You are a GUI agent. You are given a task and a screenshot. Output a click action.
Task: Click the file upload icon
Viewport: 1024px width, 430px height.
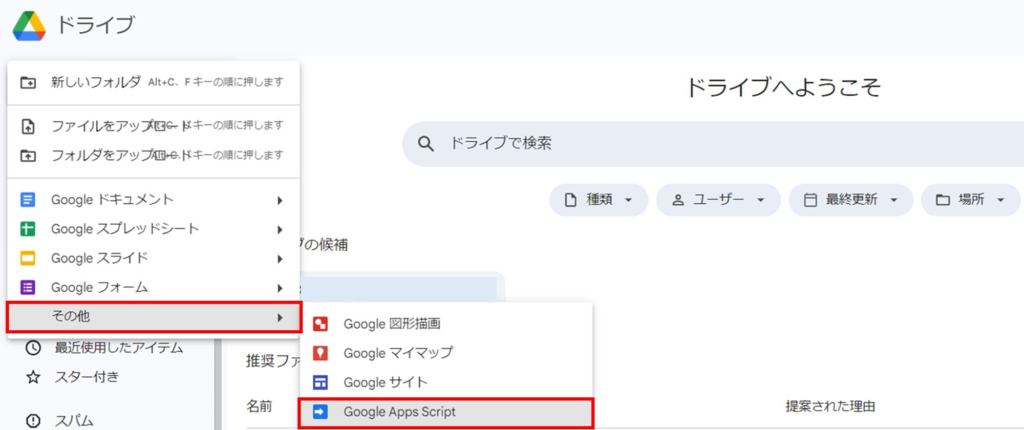(27, 126)
